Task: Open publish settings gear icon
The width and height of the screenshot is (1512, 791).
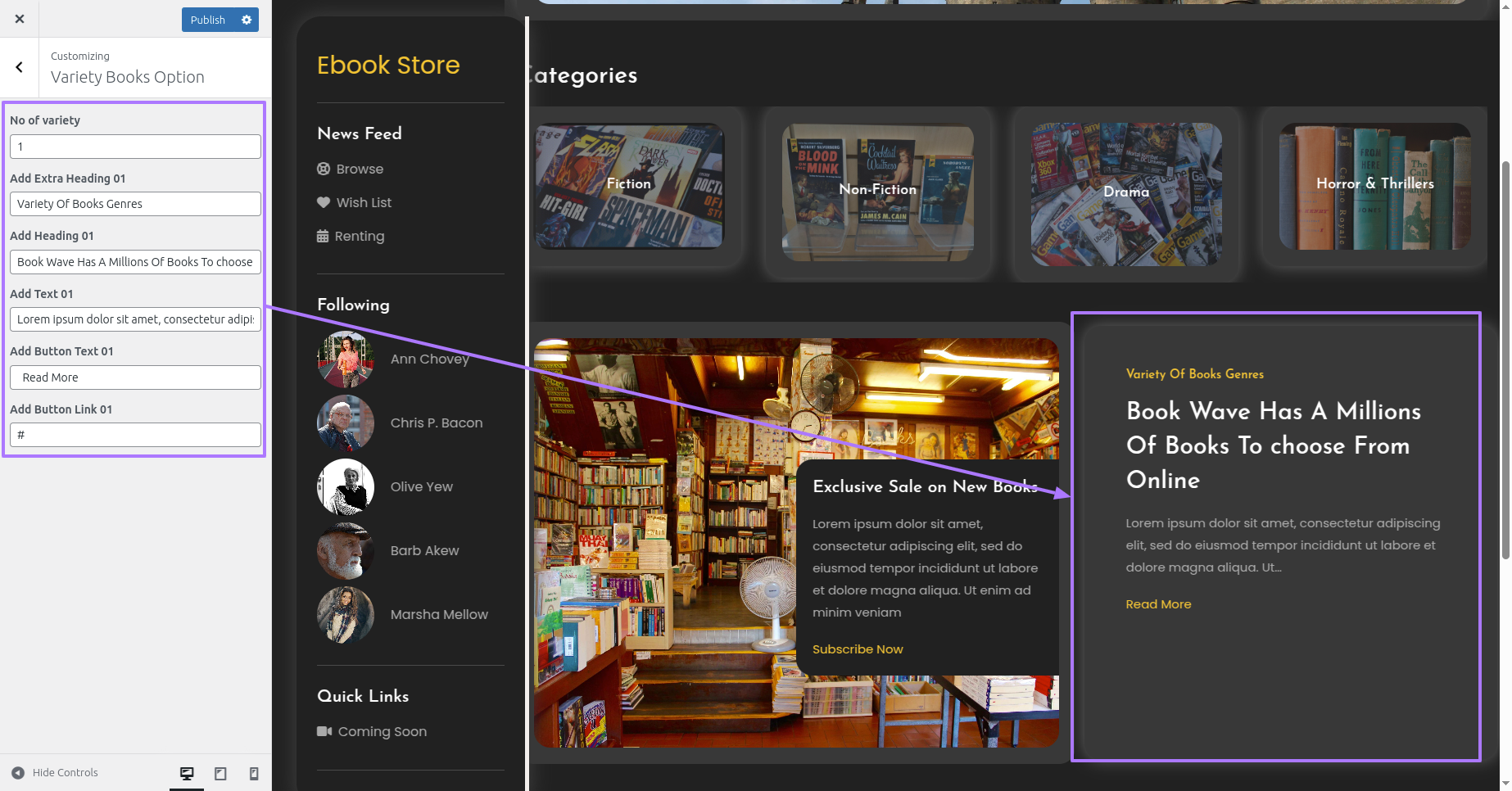Action: coord(247,20)
